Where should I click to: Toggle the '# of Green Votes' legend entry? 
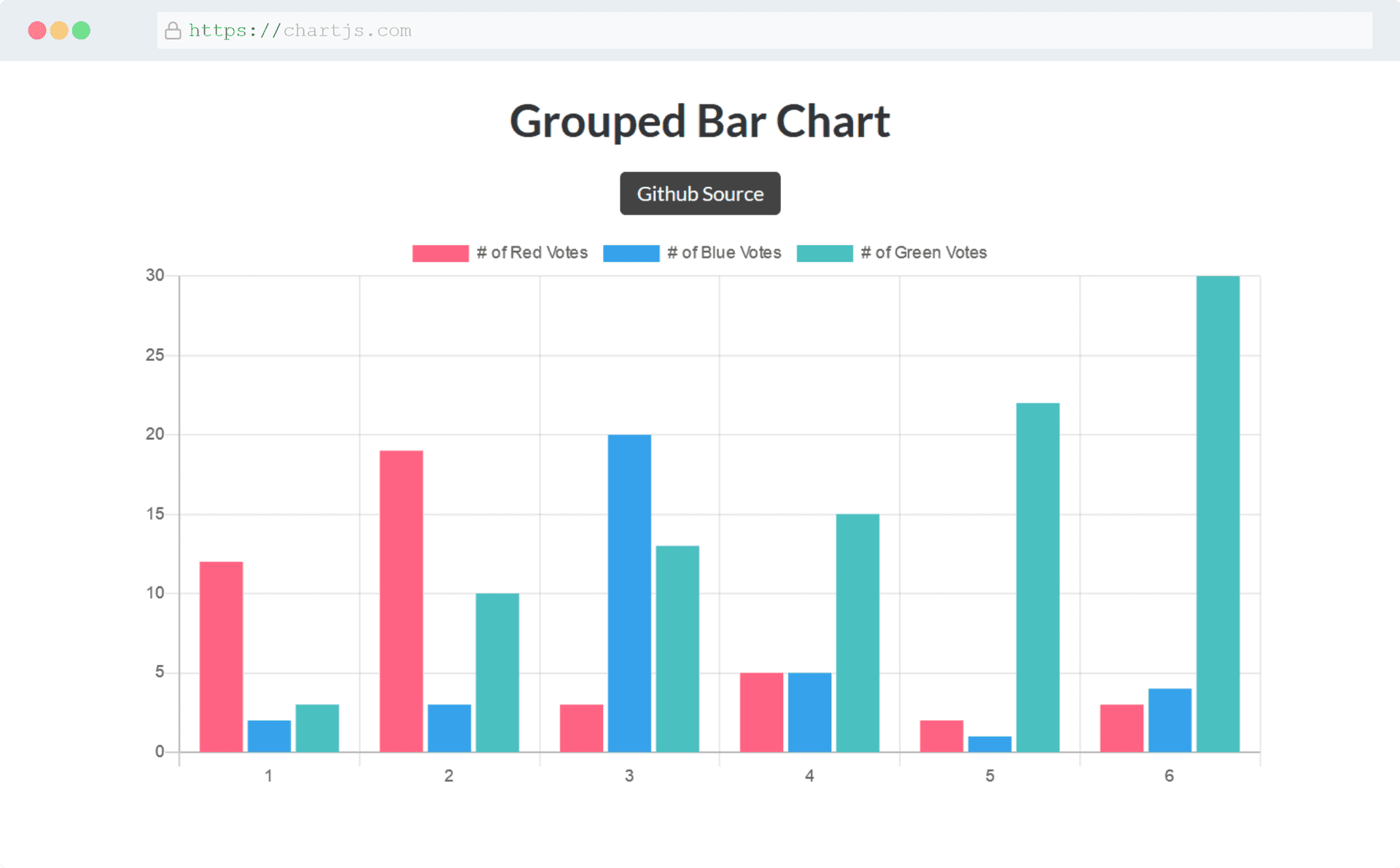pos(922,252)
